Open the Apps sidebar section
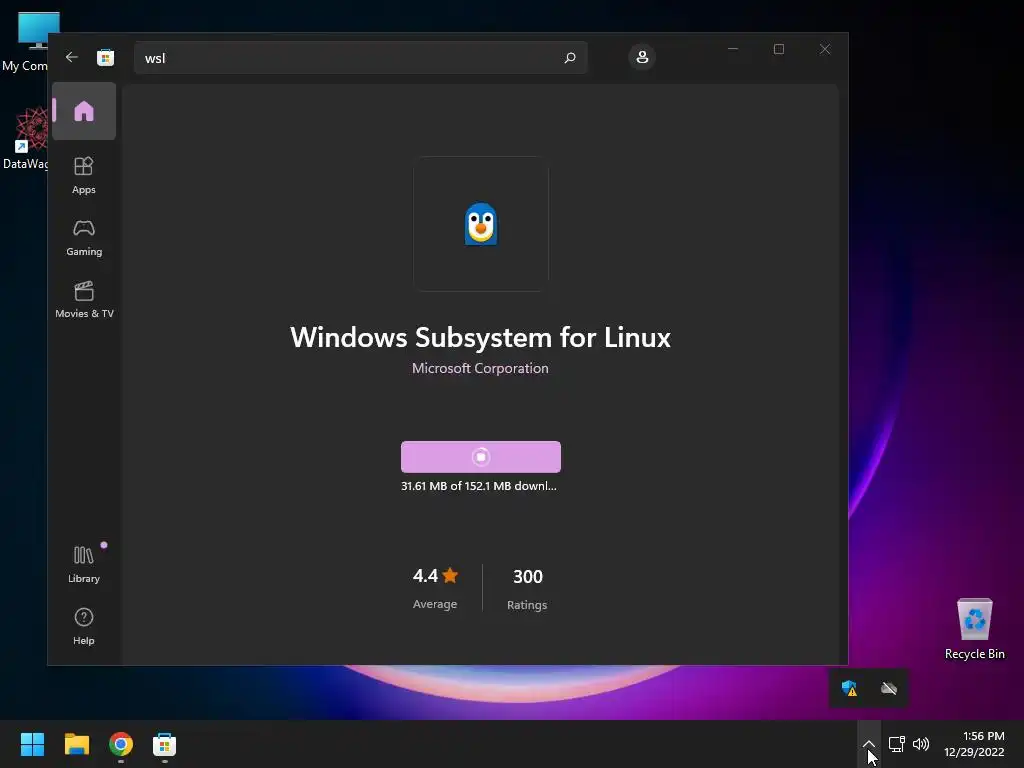The image size is (1024, 768). click(x=84, y=175)
